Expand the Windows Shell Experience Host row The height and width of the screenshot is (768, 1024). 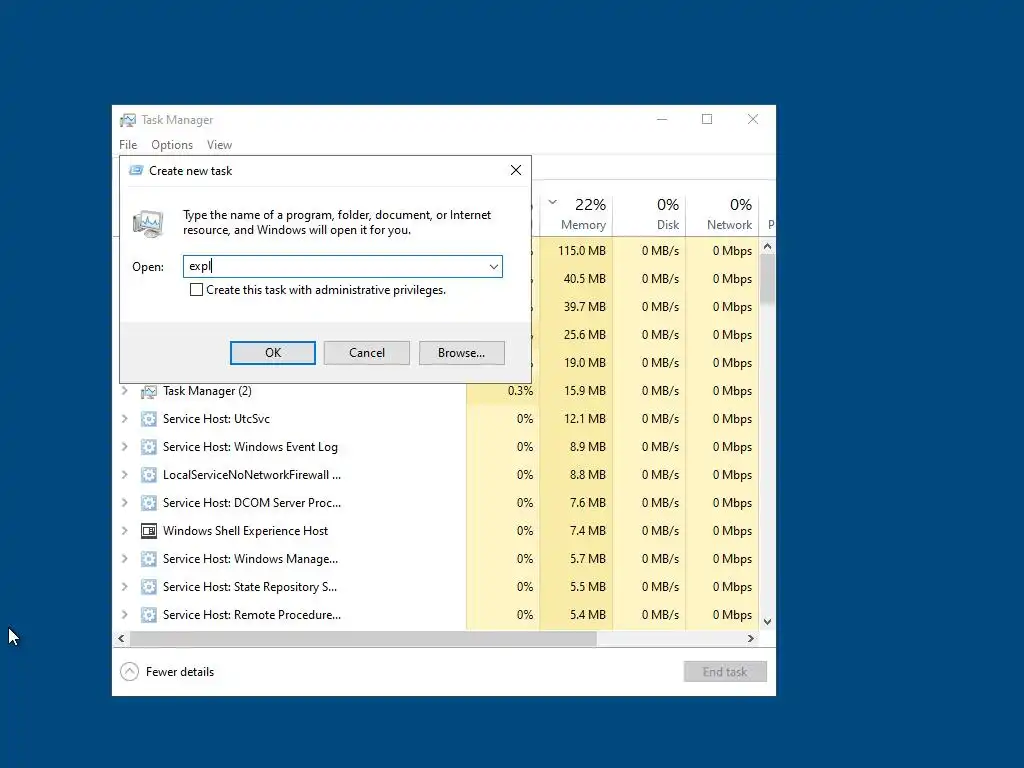tap(125, 531)
